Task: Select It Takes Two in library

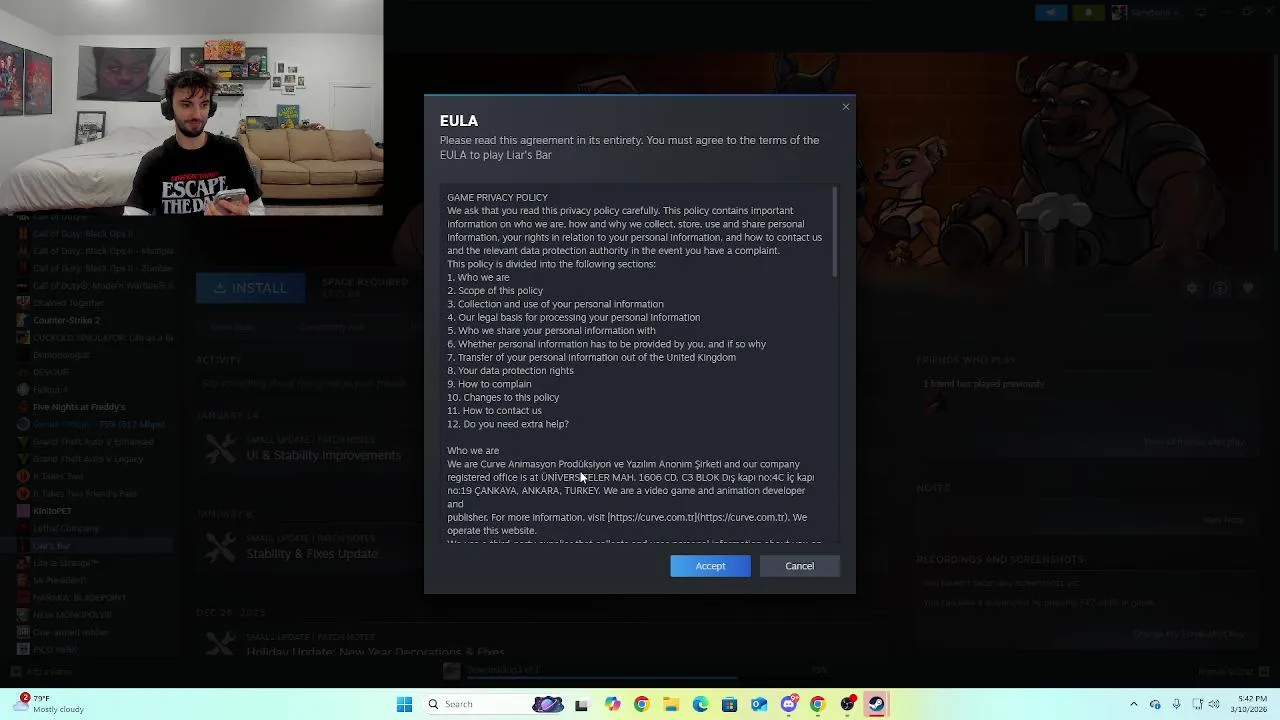Action: (58, 476)
